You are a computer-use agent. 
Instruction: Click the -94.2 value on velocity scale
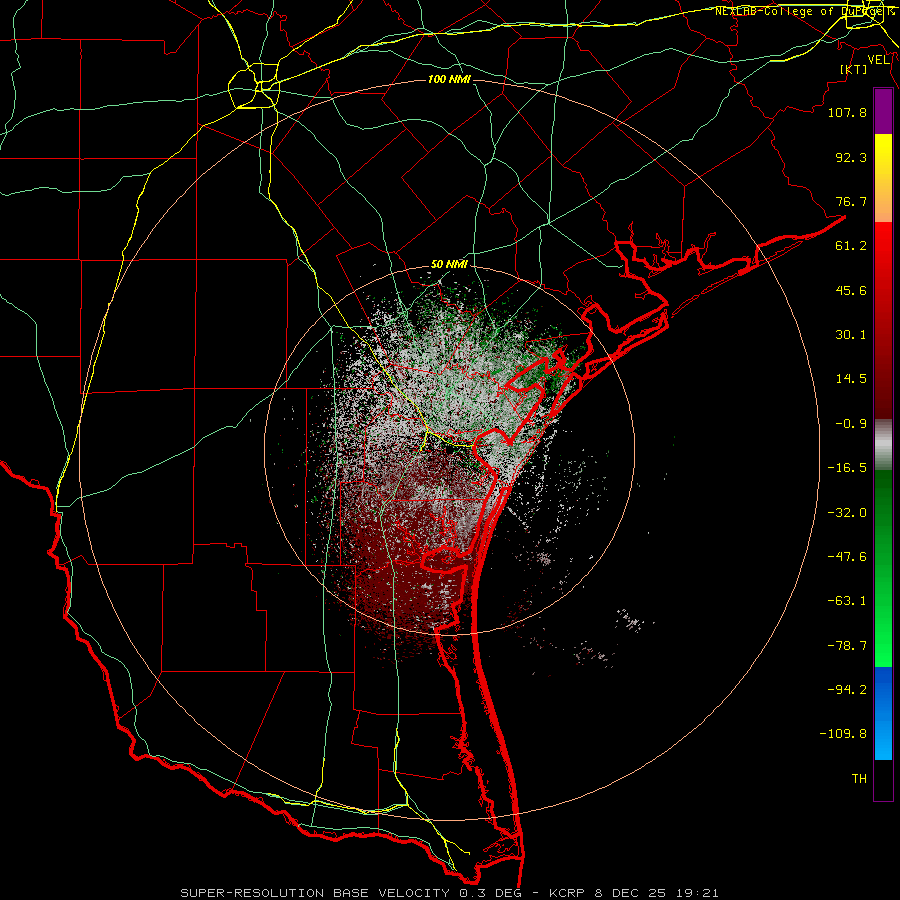click(847, 689)
